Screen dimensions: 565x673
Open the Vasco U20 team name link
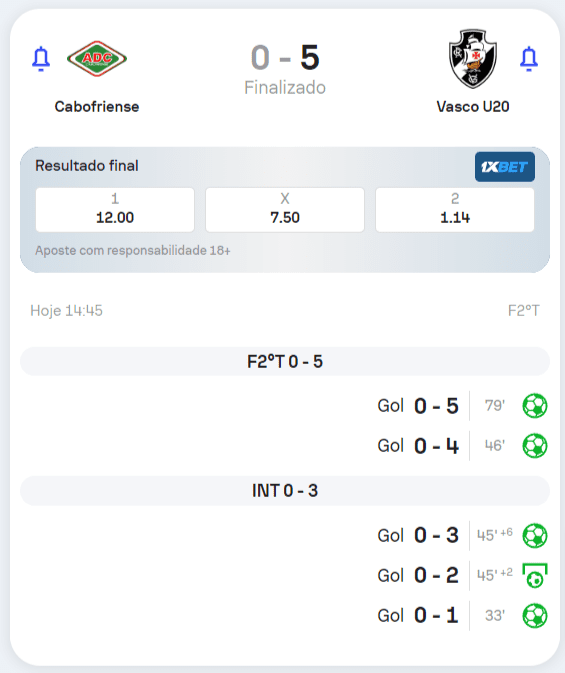click(473, 106)
